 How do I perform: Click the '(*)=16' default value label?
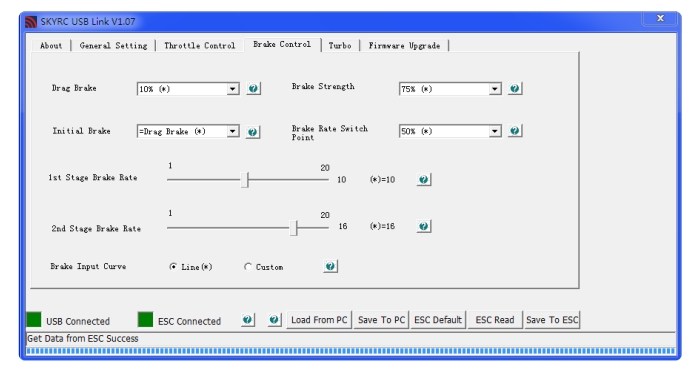click(x=383, y=226)
